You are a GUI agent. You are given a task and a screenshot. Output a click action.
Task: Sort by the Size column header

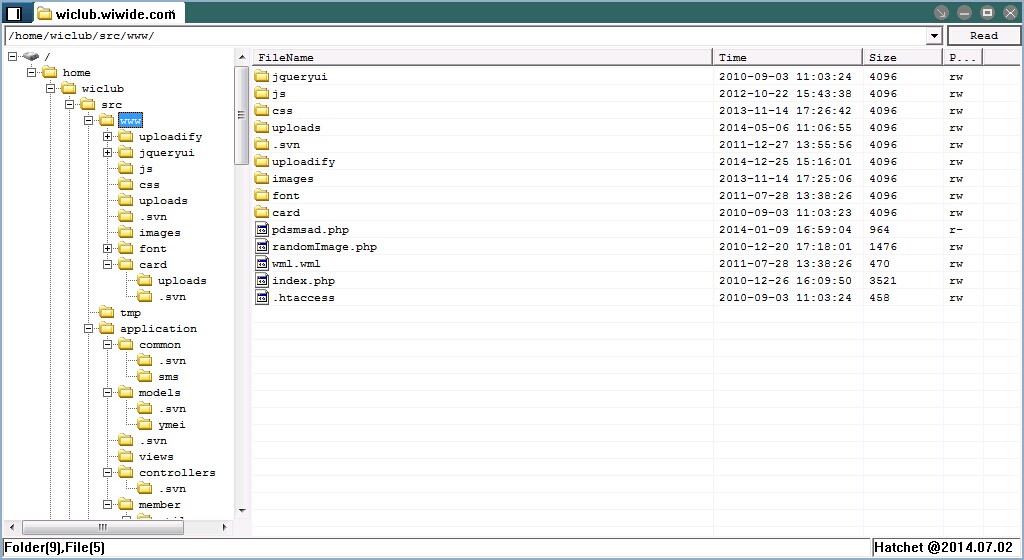click(903, 57)
